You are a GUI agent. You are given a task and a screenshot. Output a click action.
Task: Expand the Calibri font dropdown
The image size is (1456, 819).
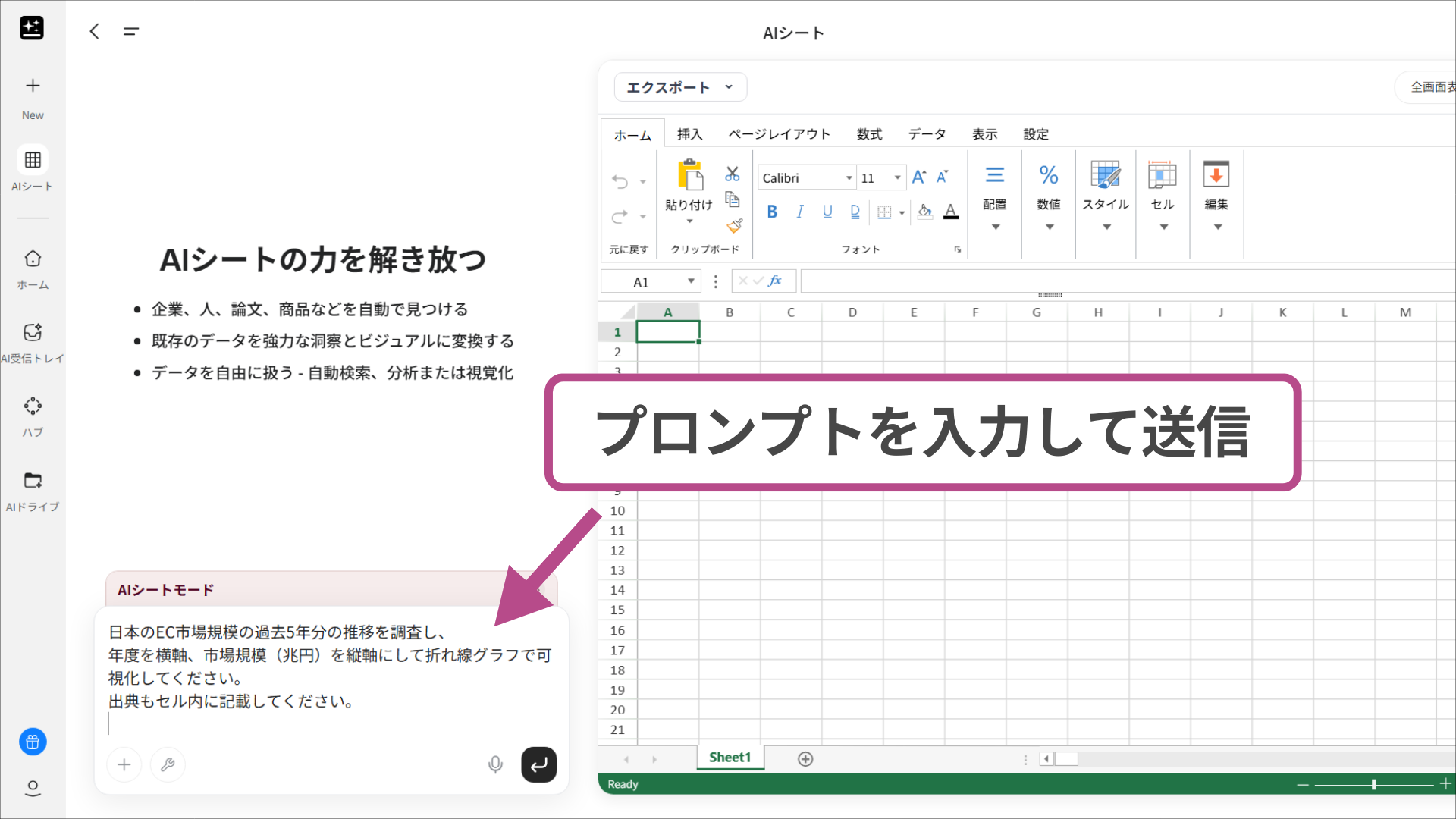(848, 177)
